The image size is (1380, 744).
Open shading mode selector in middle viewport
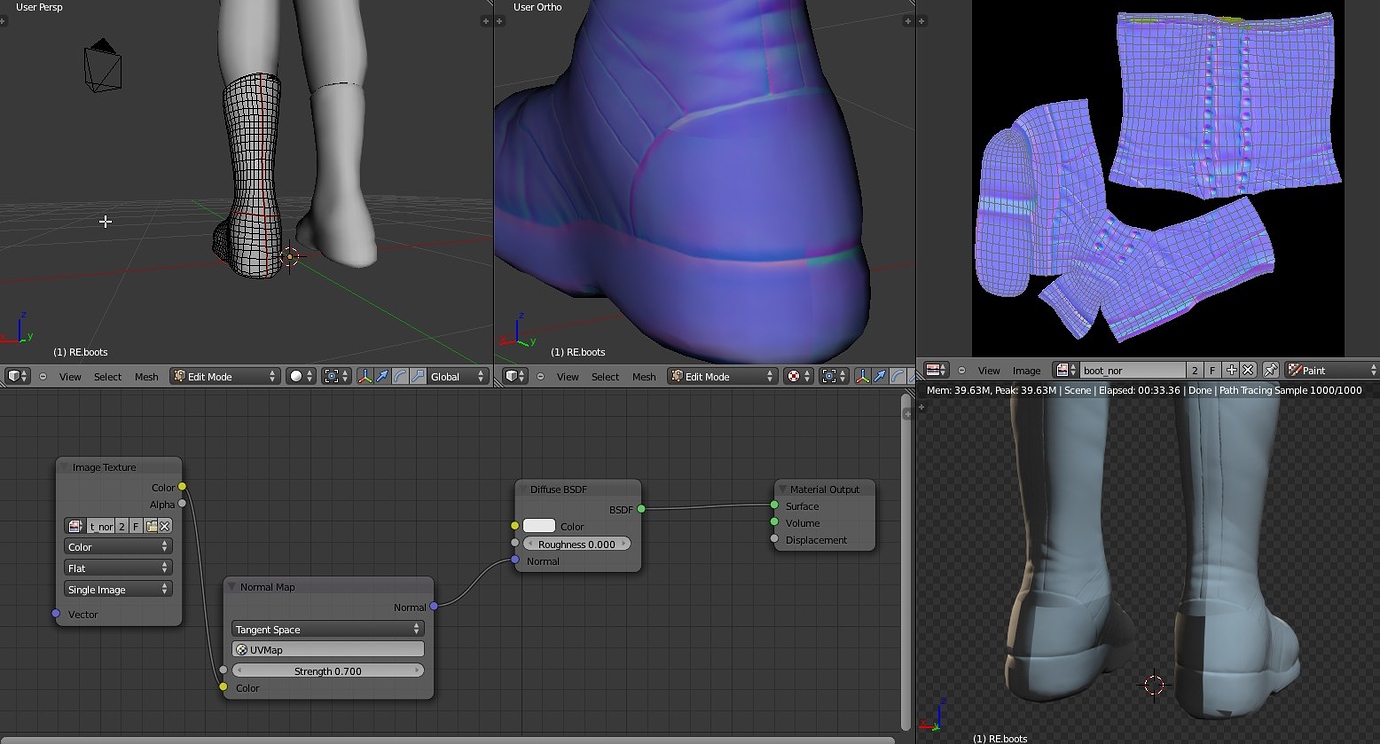[798, 376]
